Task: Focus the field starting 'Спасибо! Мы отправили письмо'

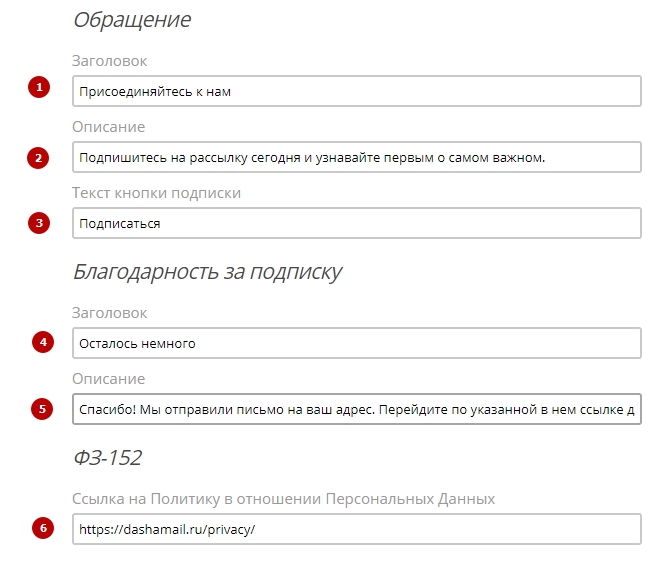Action: click(355, 409)
